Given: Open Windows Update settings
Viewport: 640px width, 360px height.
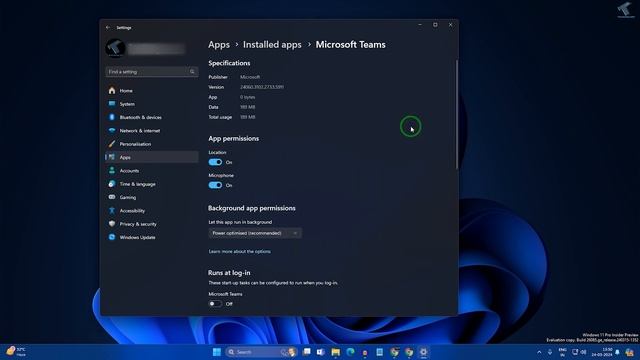Looking at the screenshot, I should (x=152, y=237).
